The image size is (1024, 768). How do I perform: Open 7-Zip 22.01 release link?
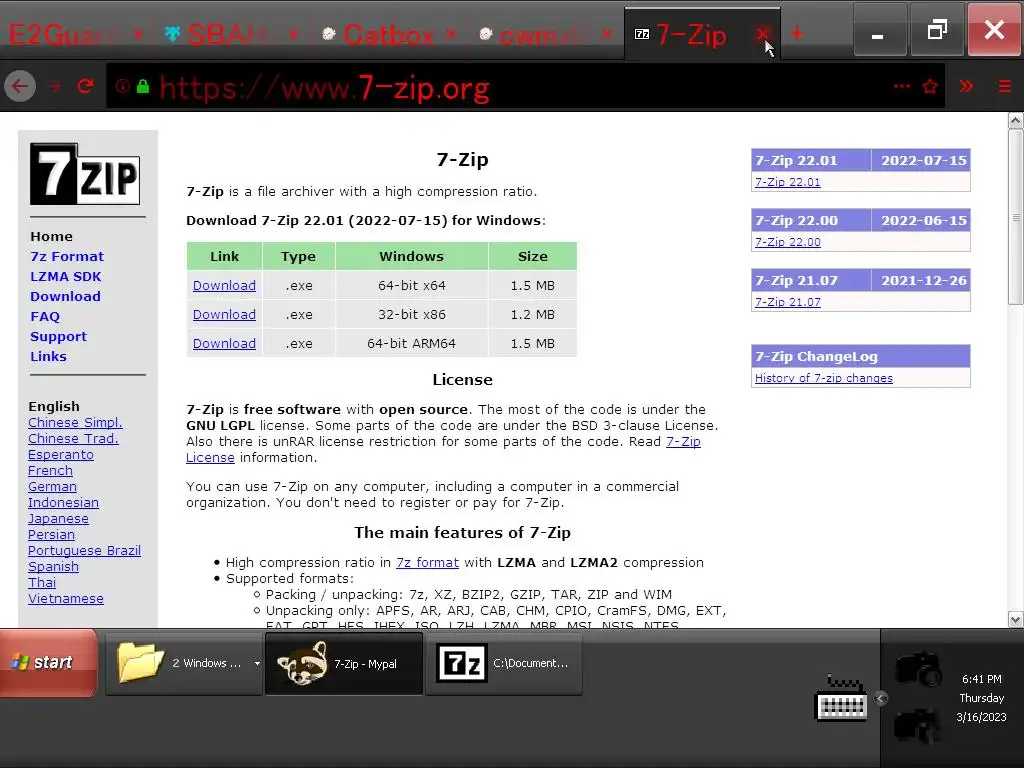(788, 182)
